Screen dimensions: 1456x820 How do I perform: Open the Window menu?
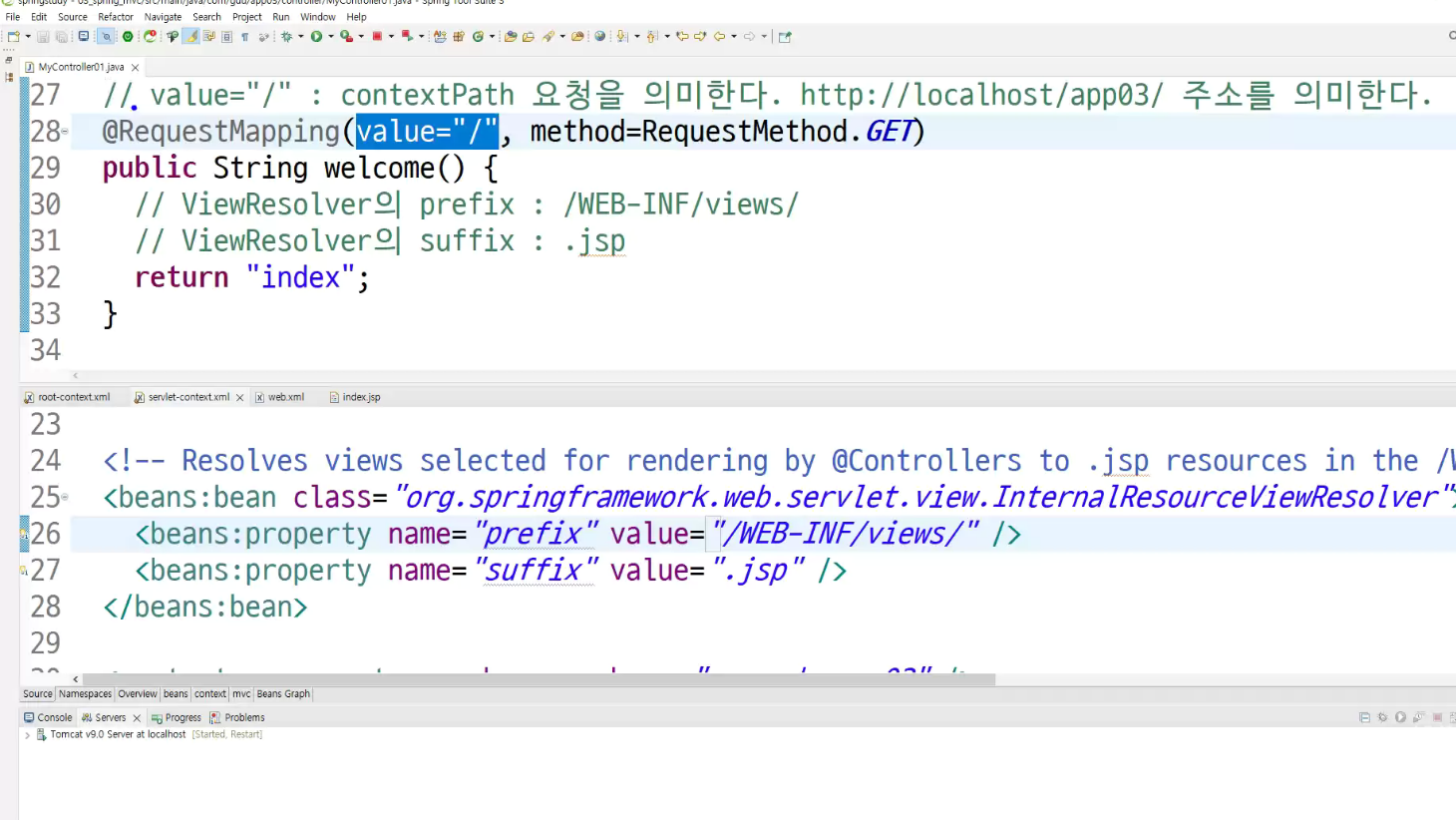(318, 17)
